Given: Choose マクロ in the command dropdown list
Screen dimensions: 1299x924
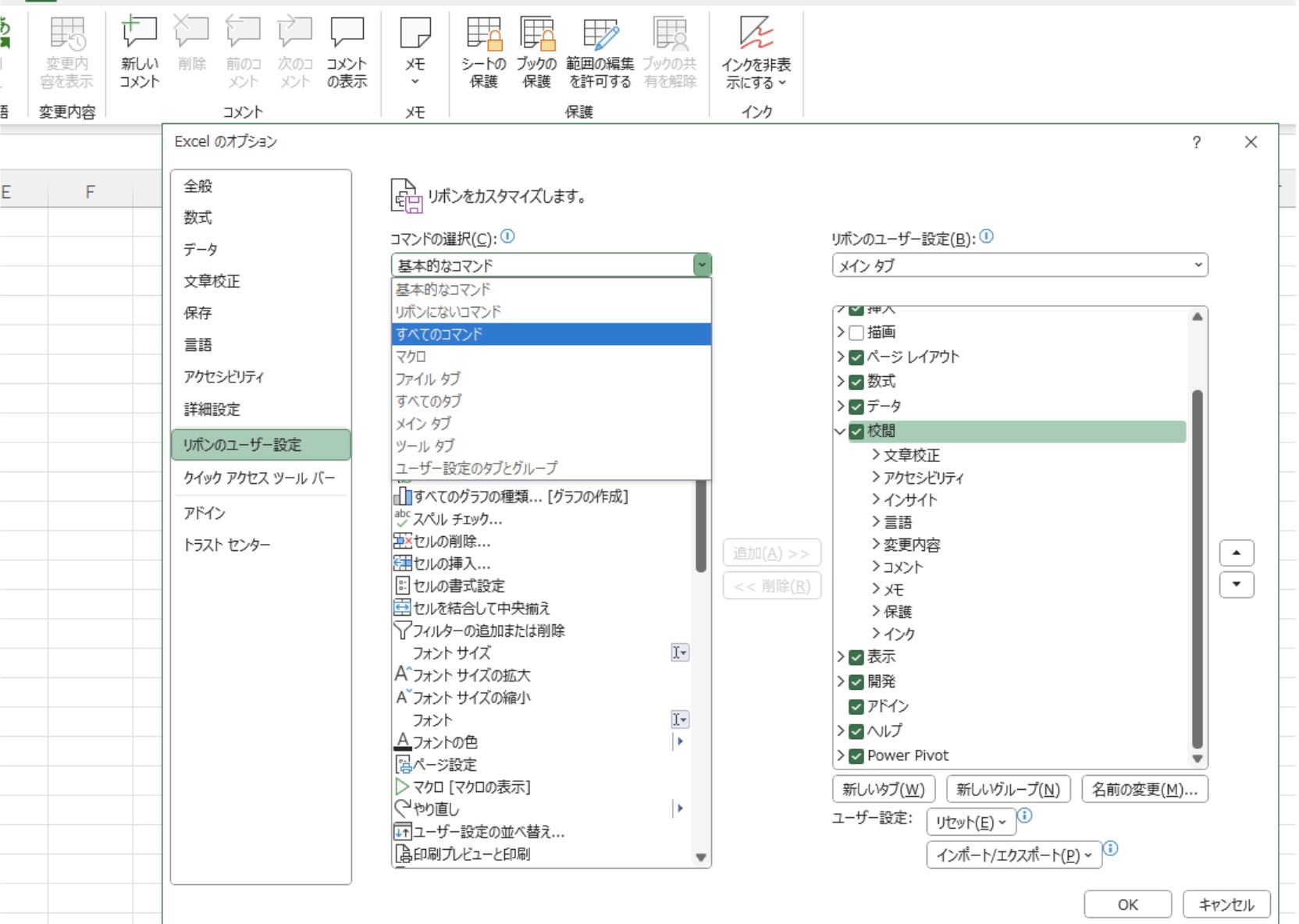Looking at the screenshot, I should point(551,357).
